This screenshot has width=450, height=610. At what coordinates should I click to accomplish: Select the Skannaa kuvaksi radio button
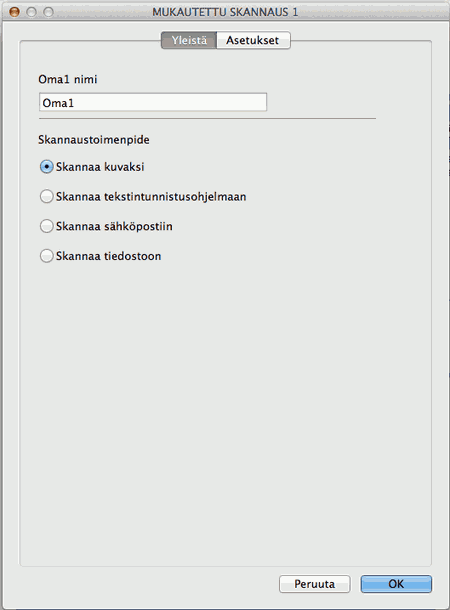47,167
